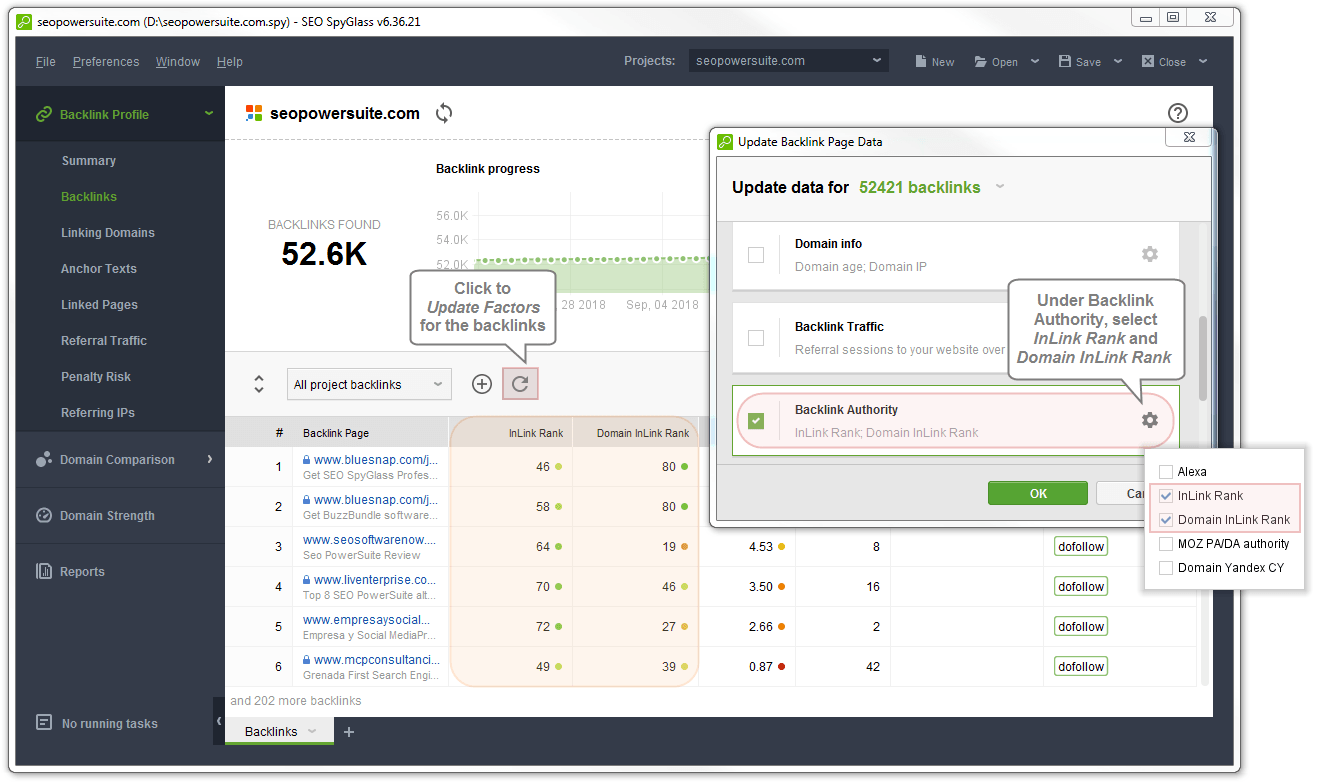Image resolution: width=1321 pixels, height=783 pixels.
Task: Click the Update Factors refresh icon
Action: [x=520, y=384]
